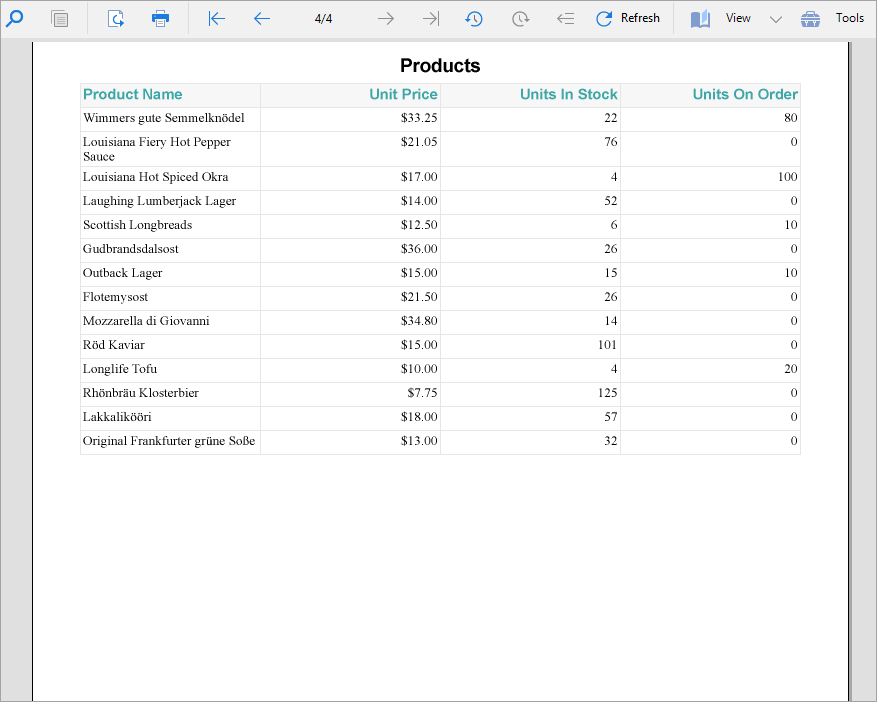Click the Unit Price column header

(x=351, y=95)
